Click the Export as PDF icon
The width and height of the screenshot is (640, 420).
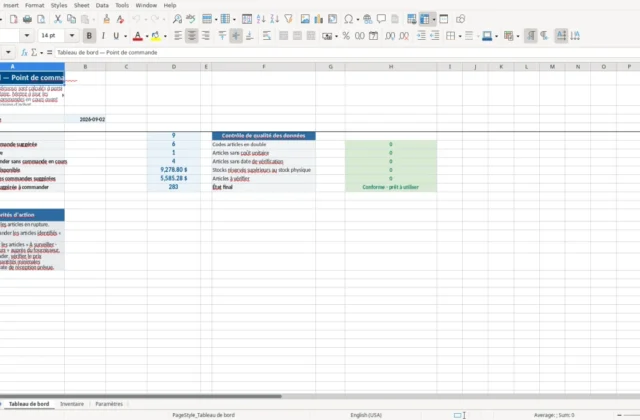(x=13, y=19)
